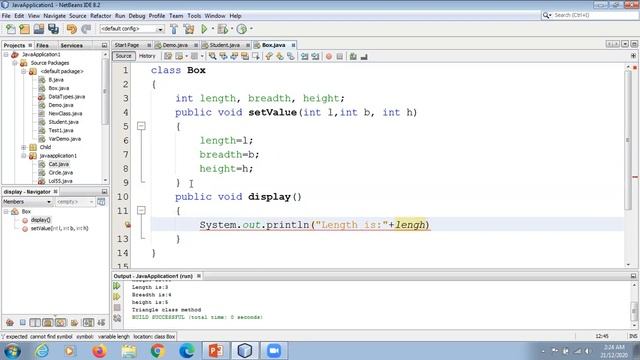The height and width of the screenshot is (360, 640).
Task: Click the Re-run green arrows in Output
Action: click(x=117, y=286)
